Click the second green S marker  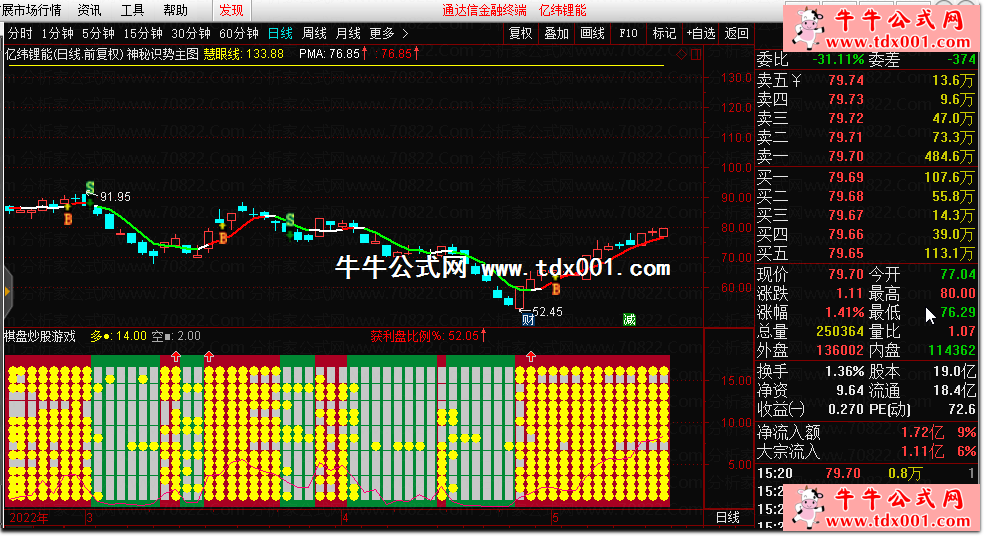[290, 220]
